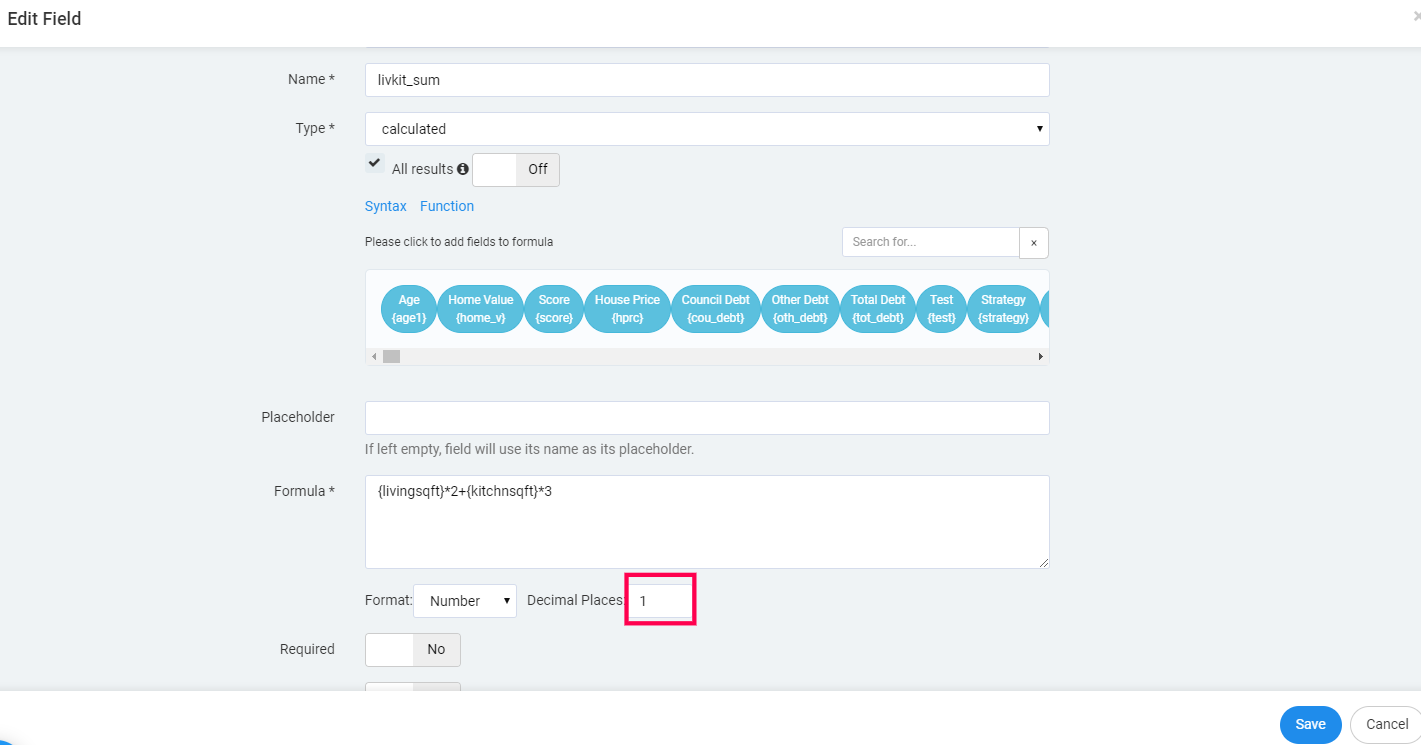Add the House Price field chip

627,309
